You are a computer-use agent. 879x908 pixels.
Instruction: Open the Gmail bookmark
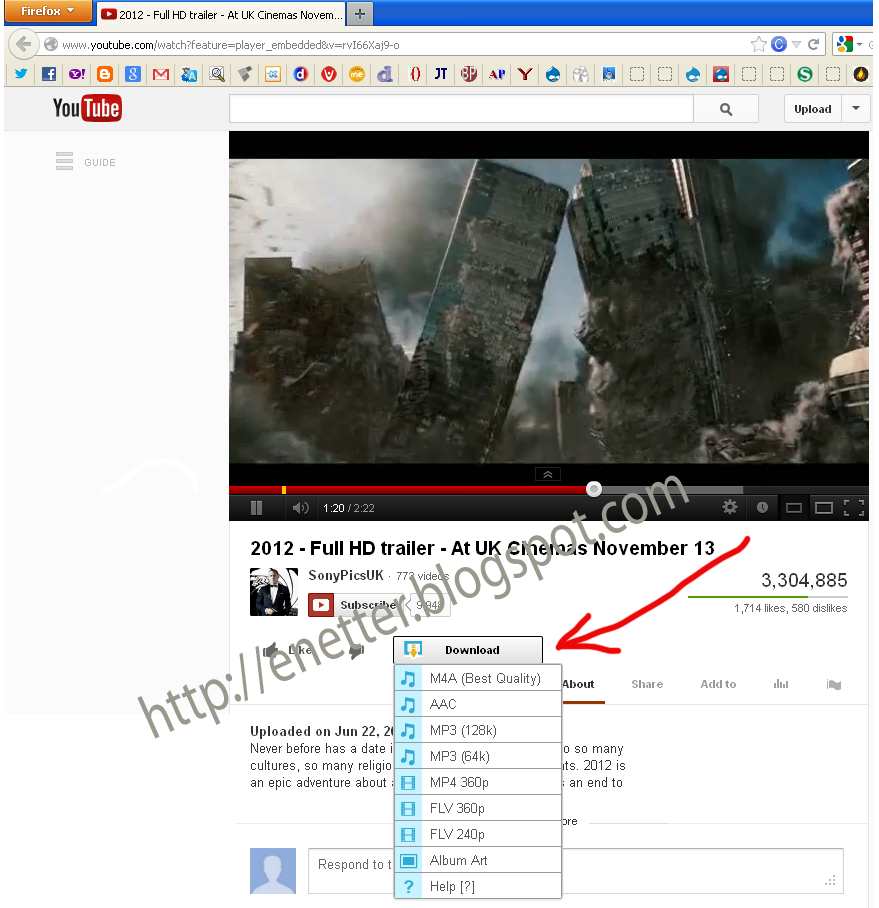tap(161, 74)
